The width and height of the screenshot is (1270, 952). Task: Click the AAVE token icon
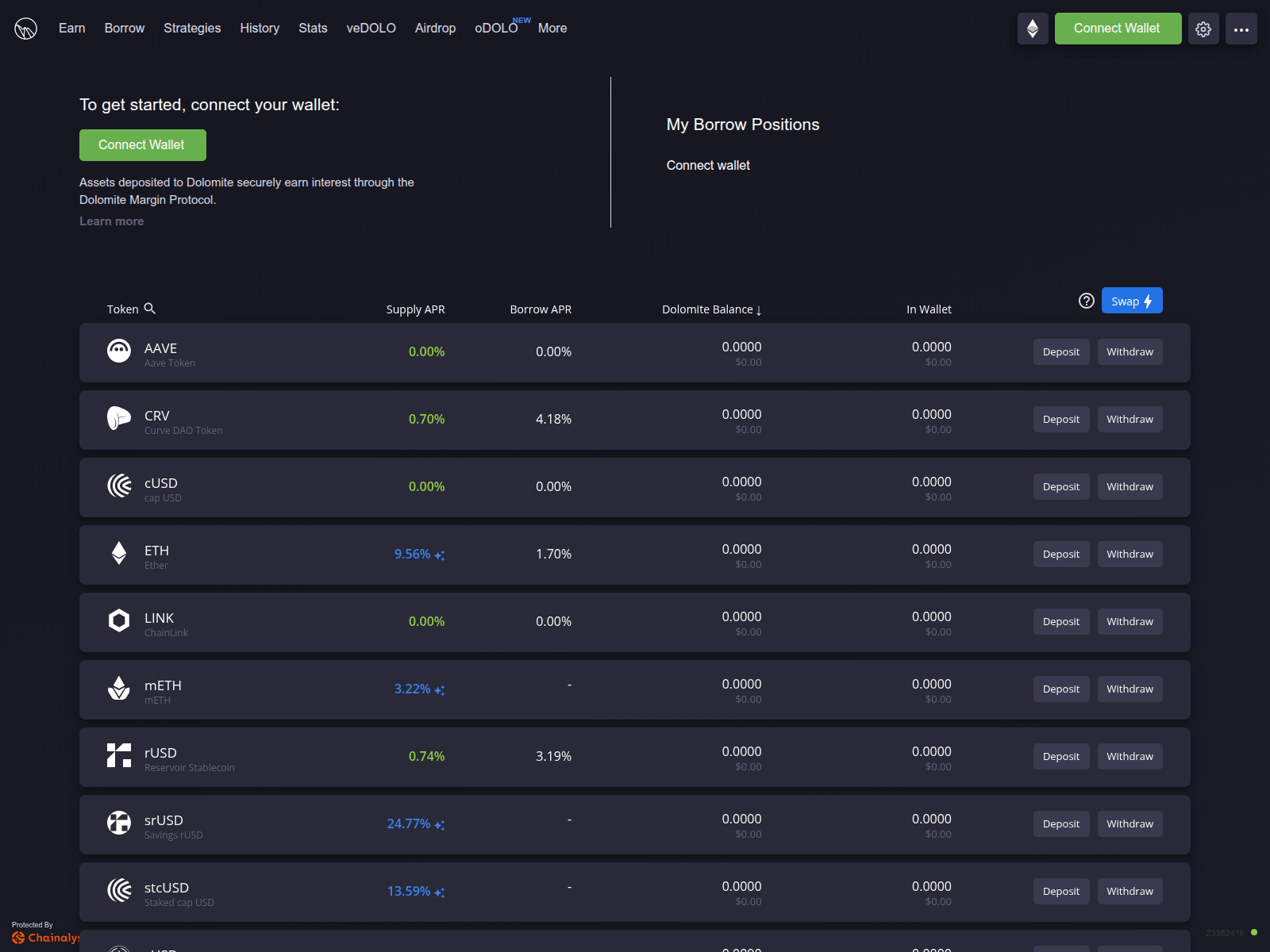(x=119, y=351)
